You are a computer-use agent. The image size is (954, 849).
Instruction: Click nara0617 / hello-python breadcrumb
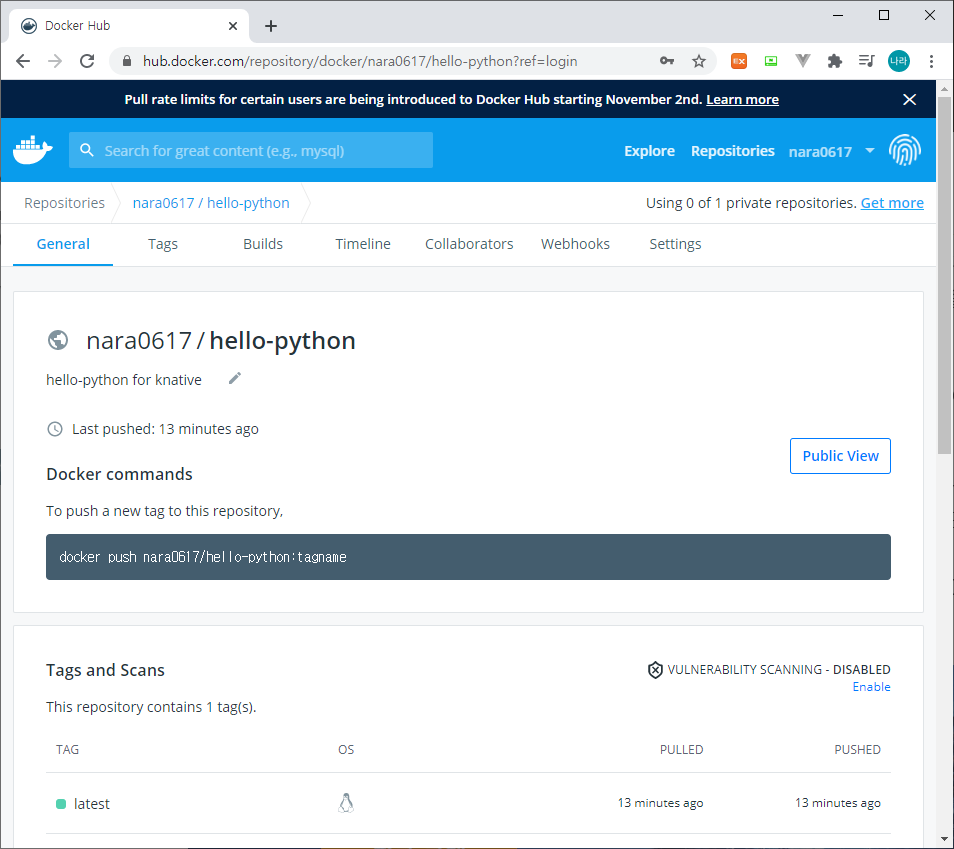pos(211,203)
